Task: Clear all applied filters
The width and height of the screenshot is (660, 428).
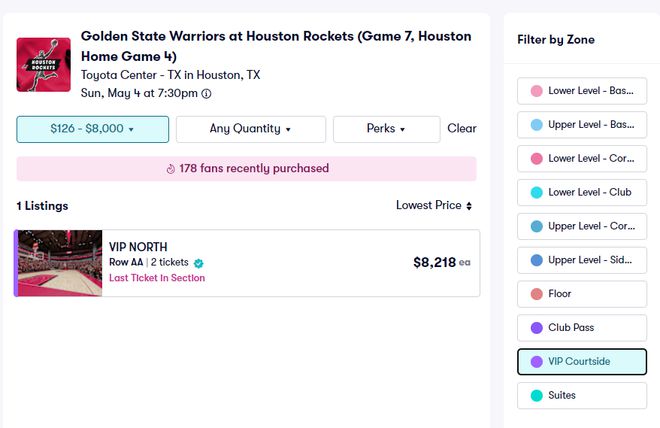Action: coord(461,129)
